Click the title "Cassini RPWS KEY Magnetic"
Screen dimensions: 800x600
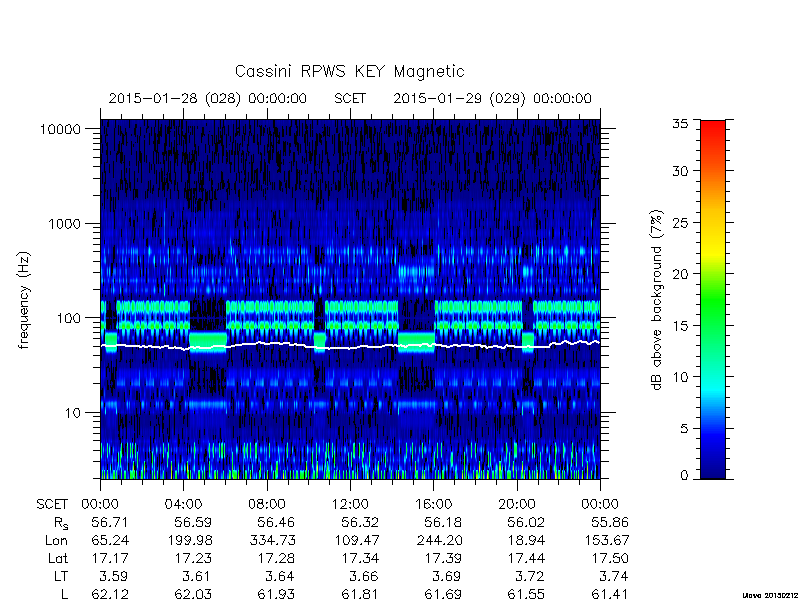point(349,71)
